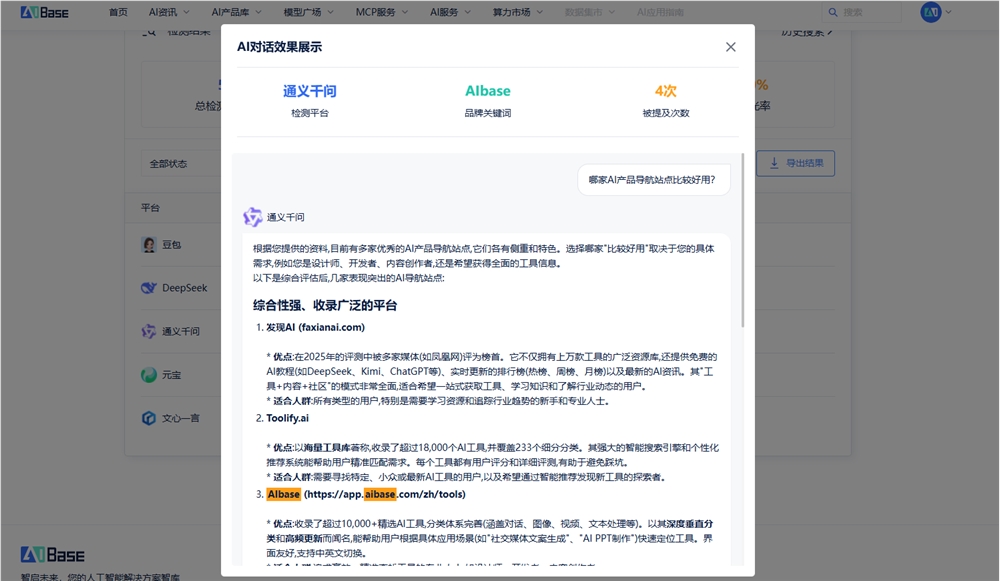Select the 文心一言 platform icon
Image resolution: width=1000 pixels, height=581 pixels.
pos(148,419)
